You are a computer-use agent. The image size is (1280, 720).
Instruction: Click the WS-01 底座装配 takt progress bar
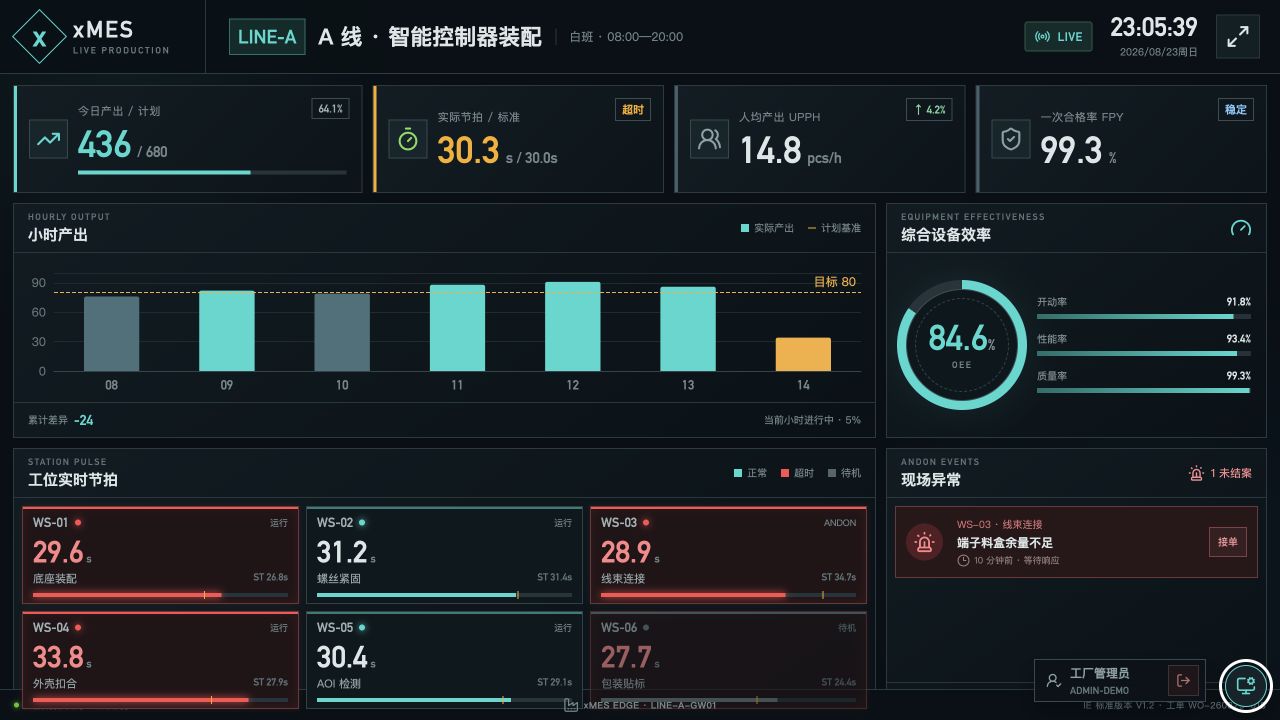[x=160, y=595]
